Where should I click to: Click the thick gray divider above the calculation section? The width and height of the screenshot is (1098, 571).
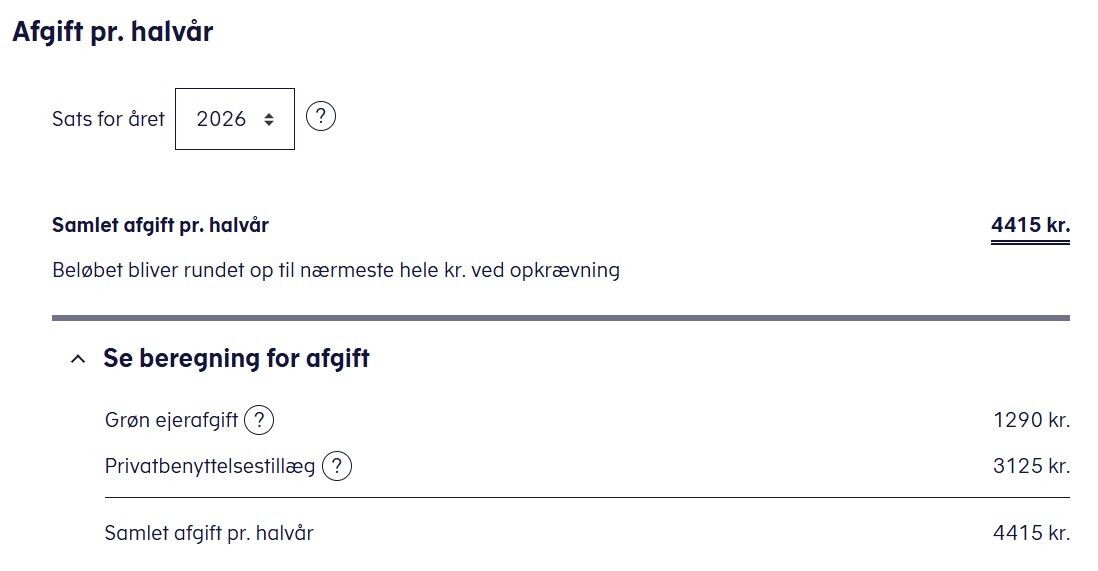click(x=560, y=318)
